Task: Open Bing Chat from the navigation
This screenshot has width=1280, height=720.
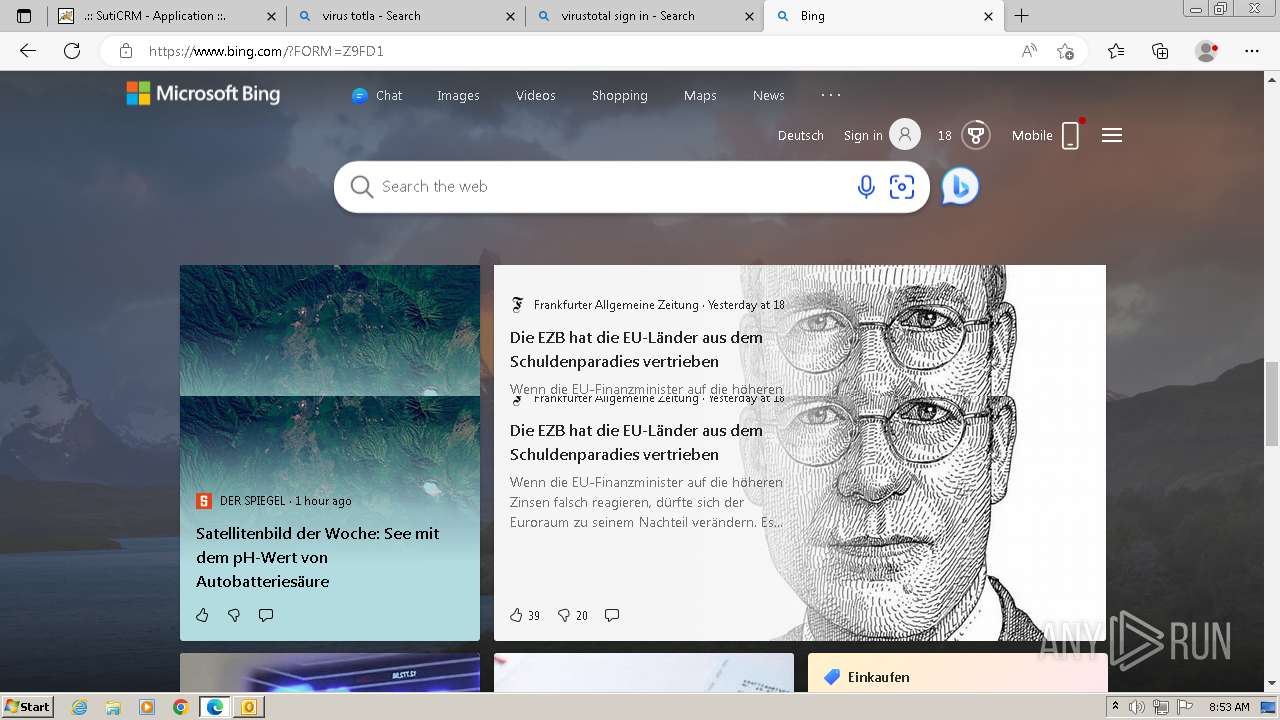Action: tap(377, 95)
